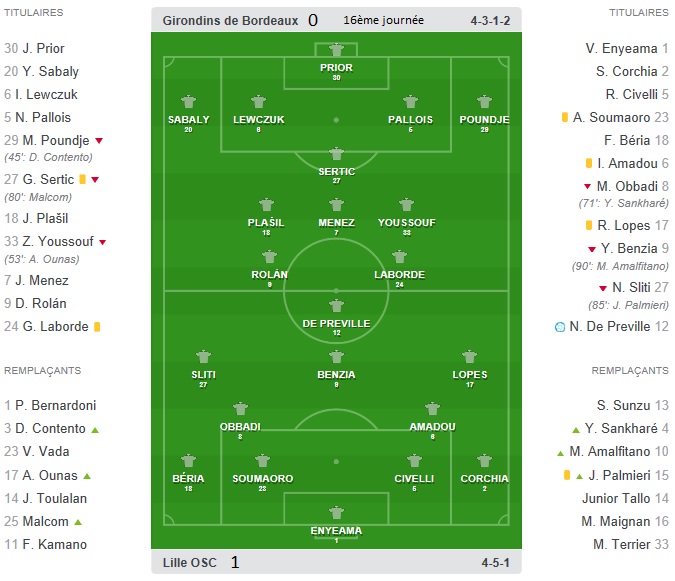The image size is (675, 581).
Task: Click green substitution arrow beside Malcom
Action: pos(78,522)
